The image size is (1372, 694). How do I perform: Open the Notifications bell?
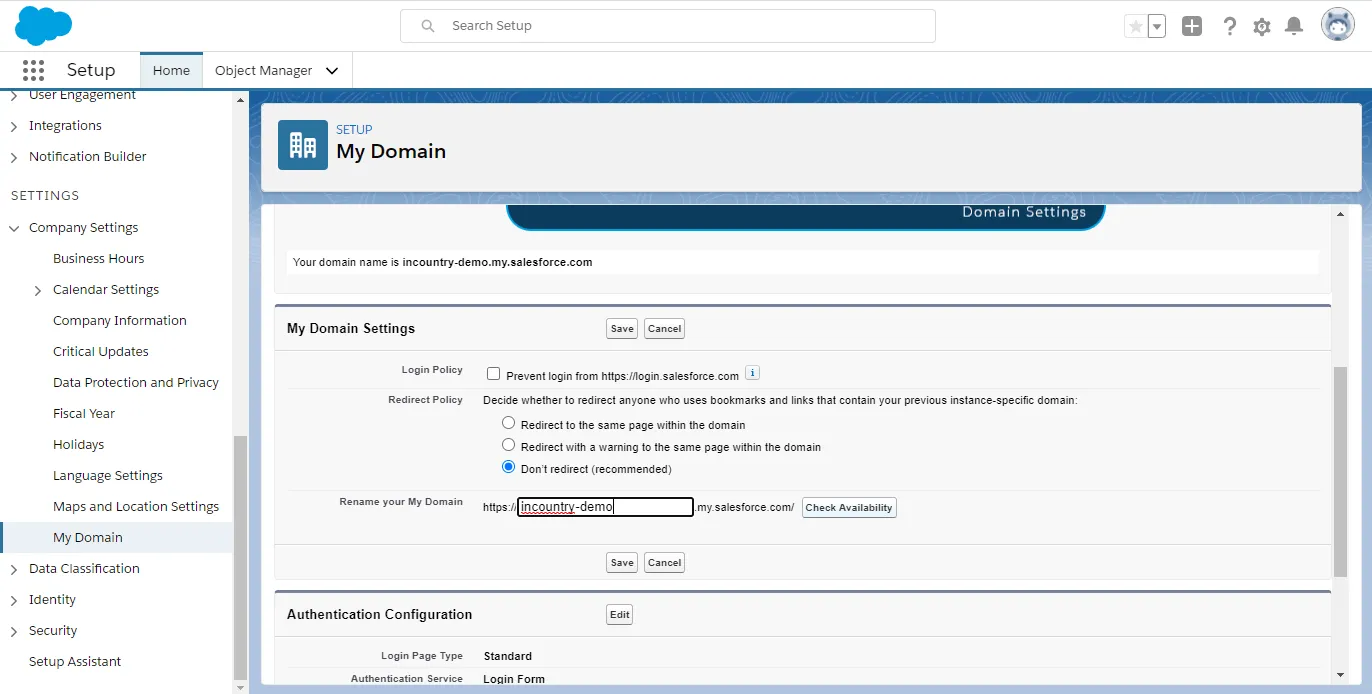click(1294, 26)
